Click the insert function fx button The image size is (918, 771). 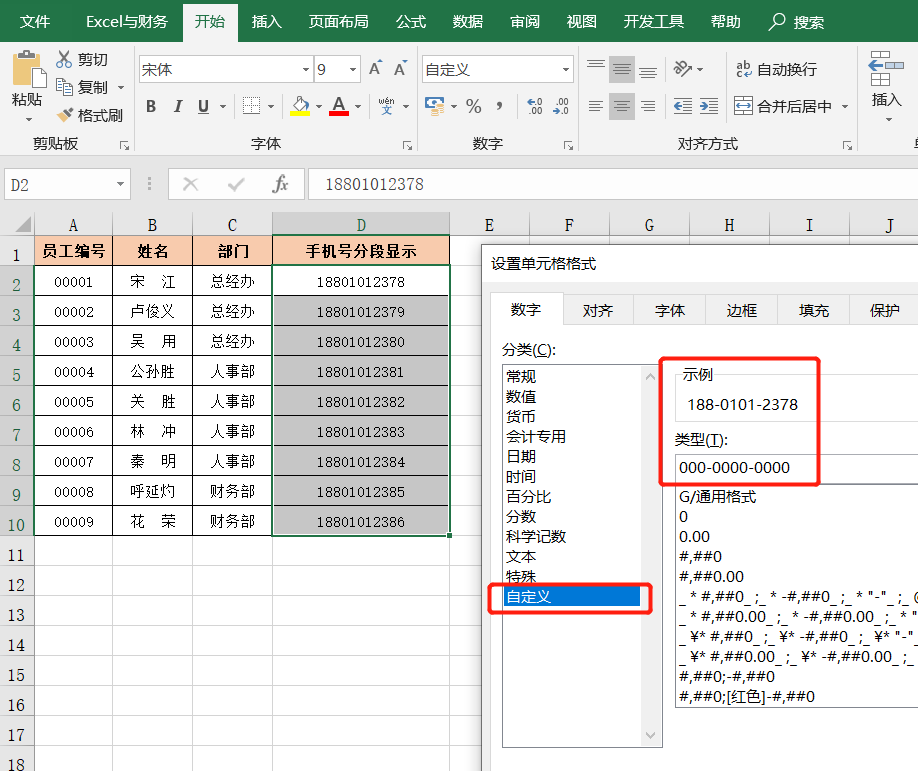tap(280, 184)
